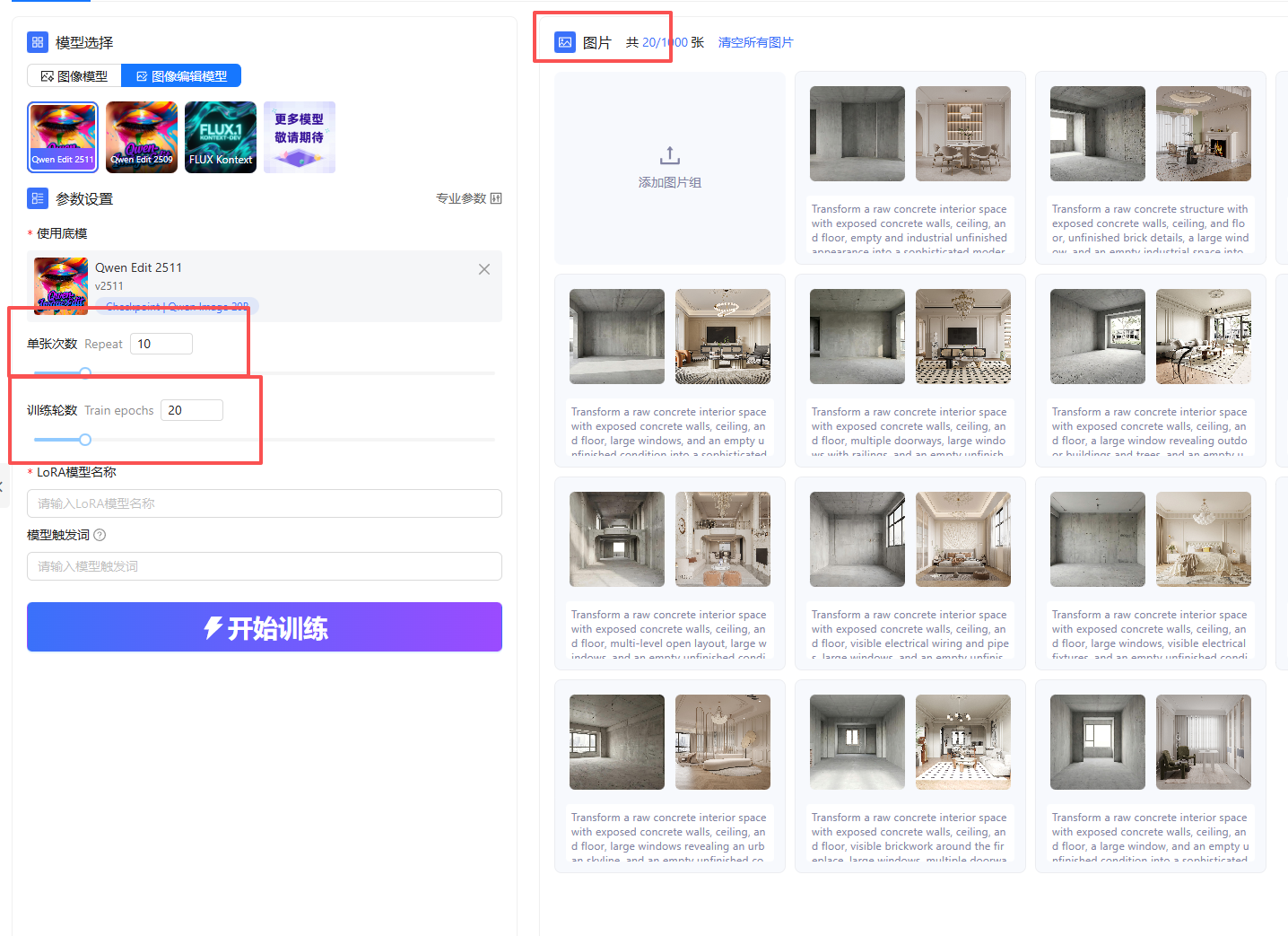Image resolution: width=1288 pixels, height=936 pixels.
Task: Adjust the Train epochs slider handle
Action: click(85, 440)
